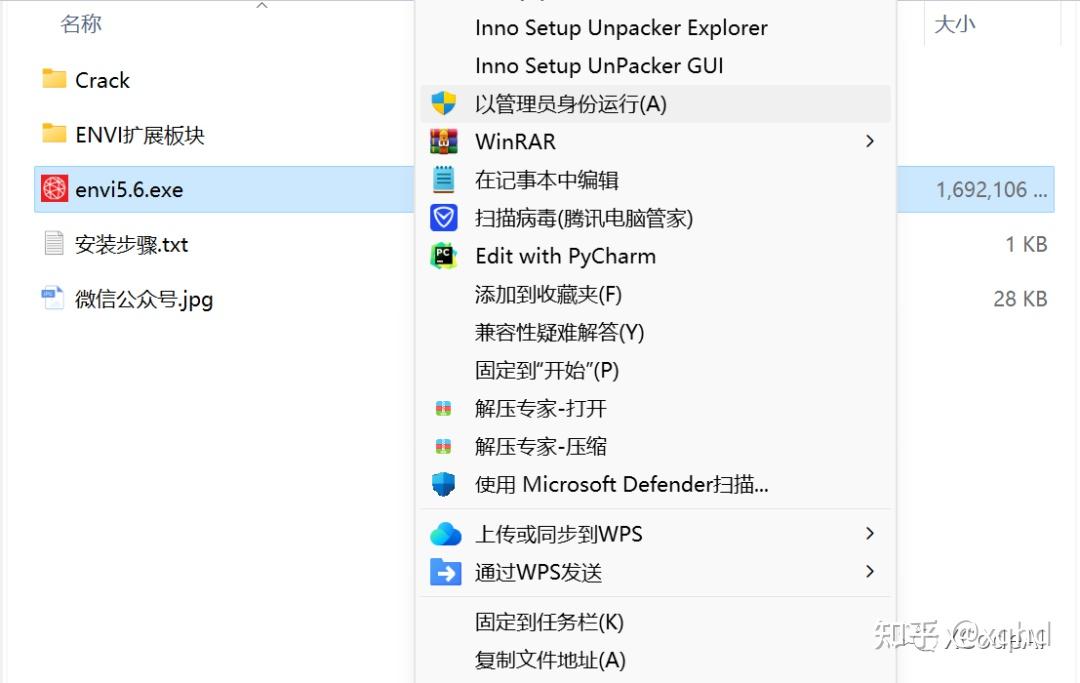Click the WinRAR icon in the context menu
The height and width of the screenshot is (683, 1080).
click(444, 141)
